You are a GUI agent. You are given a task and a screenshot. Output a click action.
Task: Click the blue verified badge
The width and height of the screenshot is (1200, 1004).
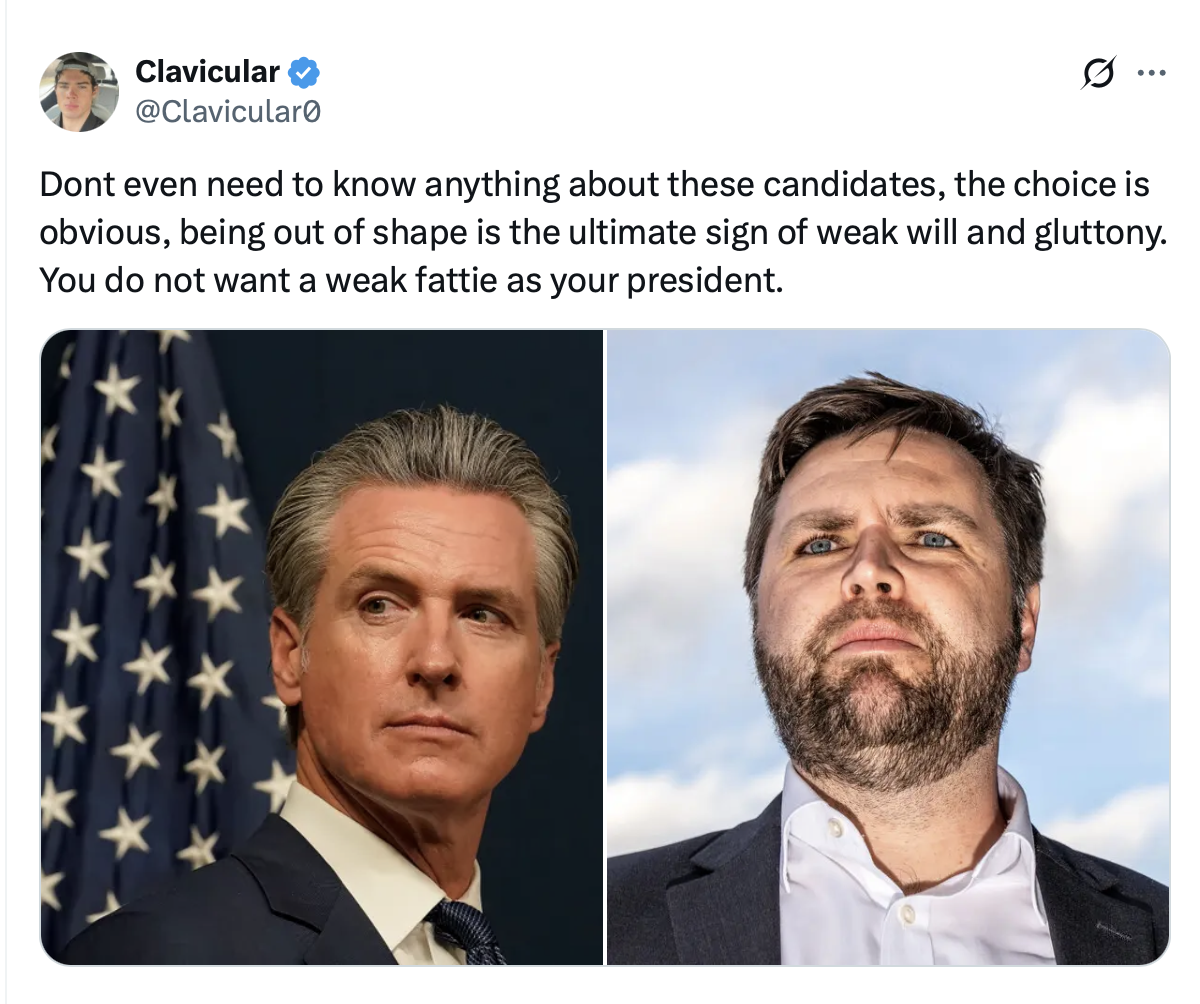tap(304, 72)
